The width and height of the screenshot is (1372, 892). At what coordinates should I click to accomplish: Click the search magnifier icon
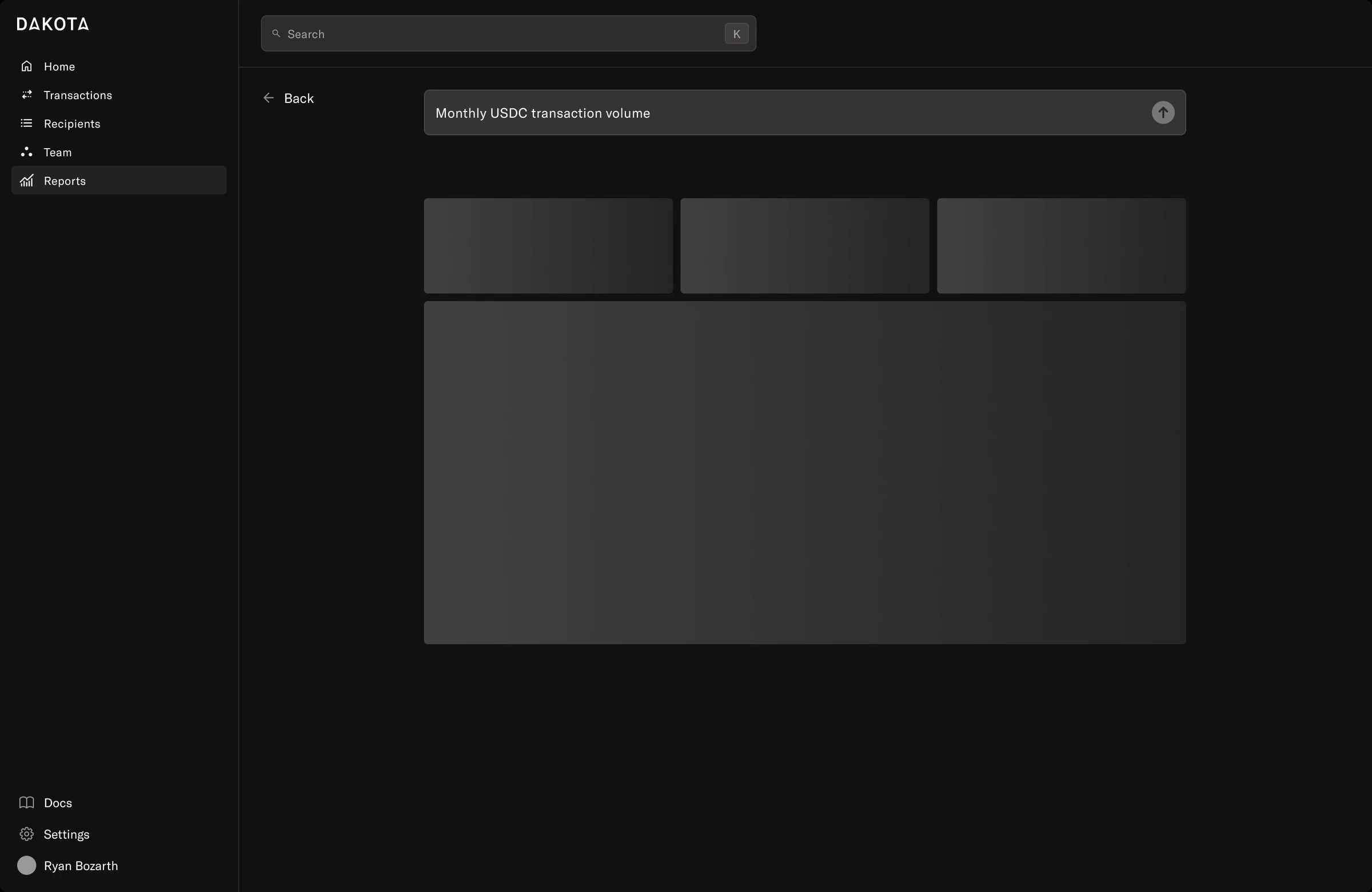coord(276,33)
